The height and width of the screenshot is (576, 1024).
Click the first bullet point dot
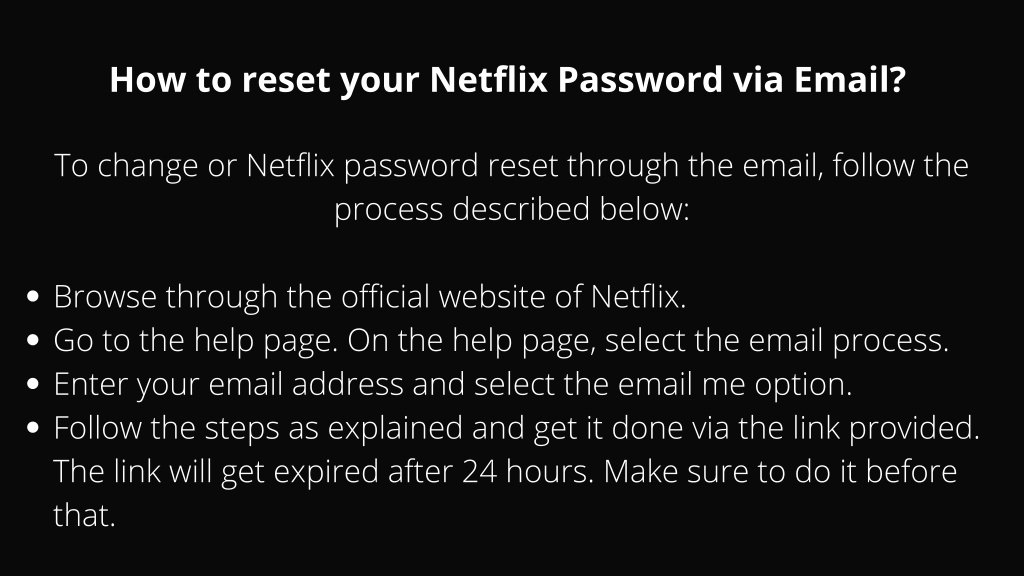[x=33, y=296]
